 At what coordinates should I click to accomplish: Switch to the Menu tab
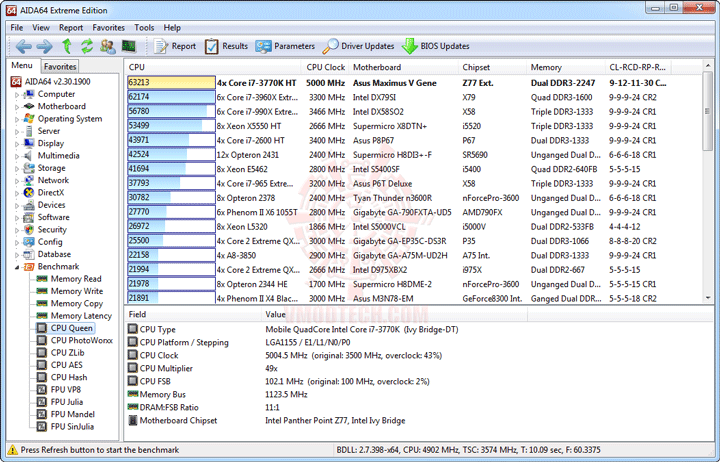(22, 65)
